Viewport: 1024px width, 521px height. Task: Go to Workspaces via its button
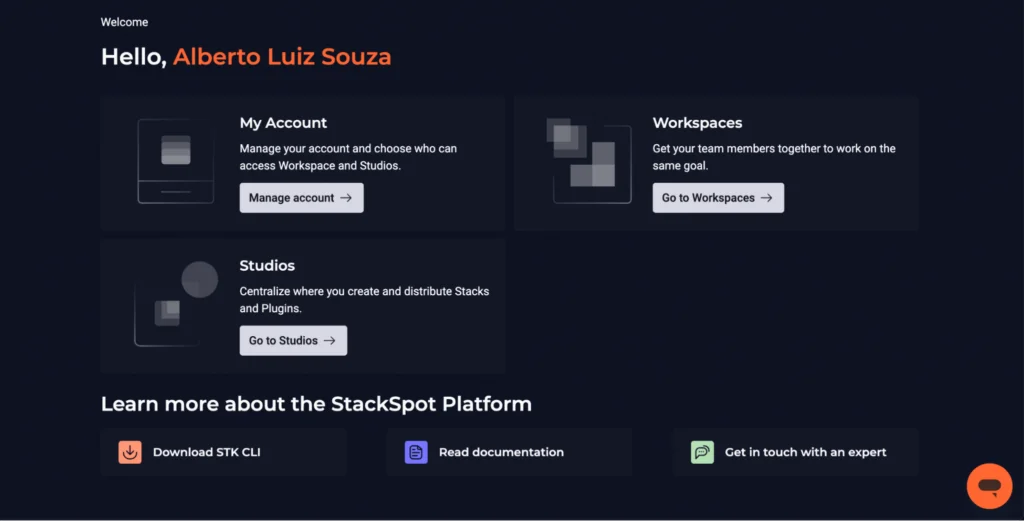[718, 198]
